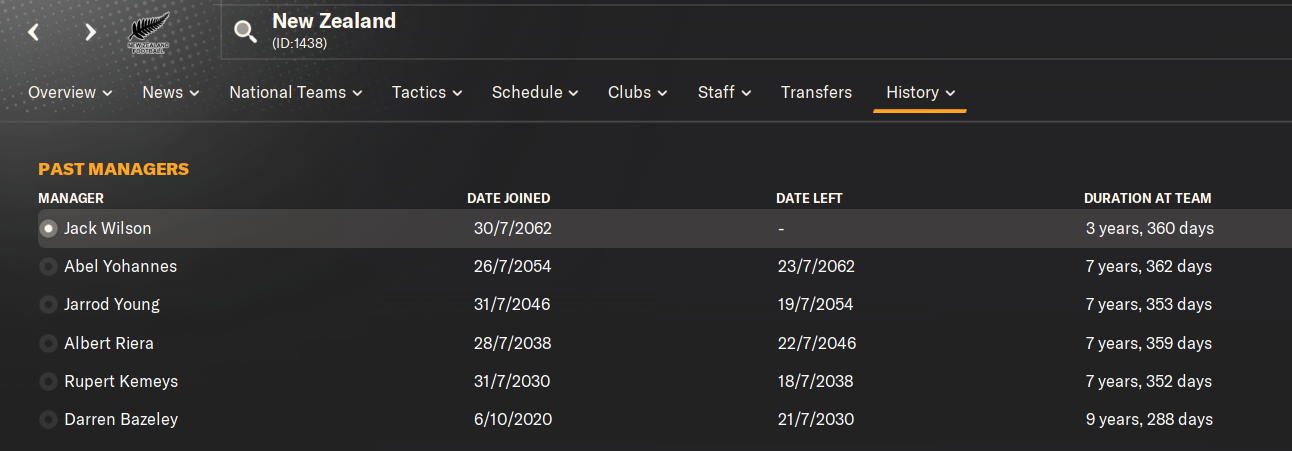
Task: Select Darren Bazeley's radio button
Action: point(47,420)
